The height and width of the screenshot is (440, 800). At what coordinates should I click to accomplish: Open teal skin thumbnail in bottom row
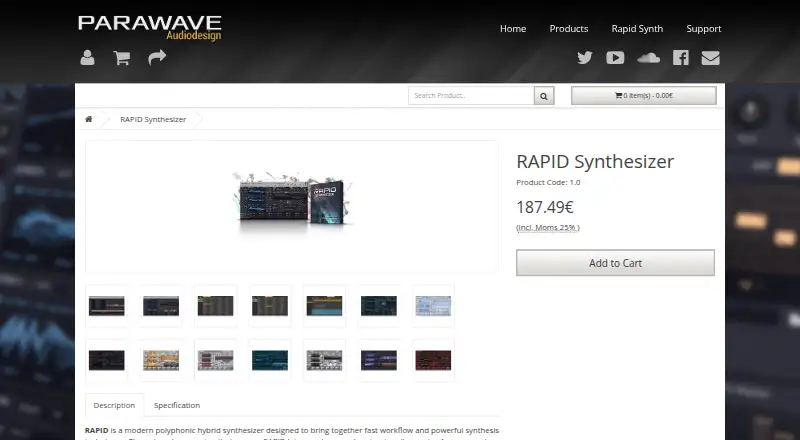tap(270, 360)
